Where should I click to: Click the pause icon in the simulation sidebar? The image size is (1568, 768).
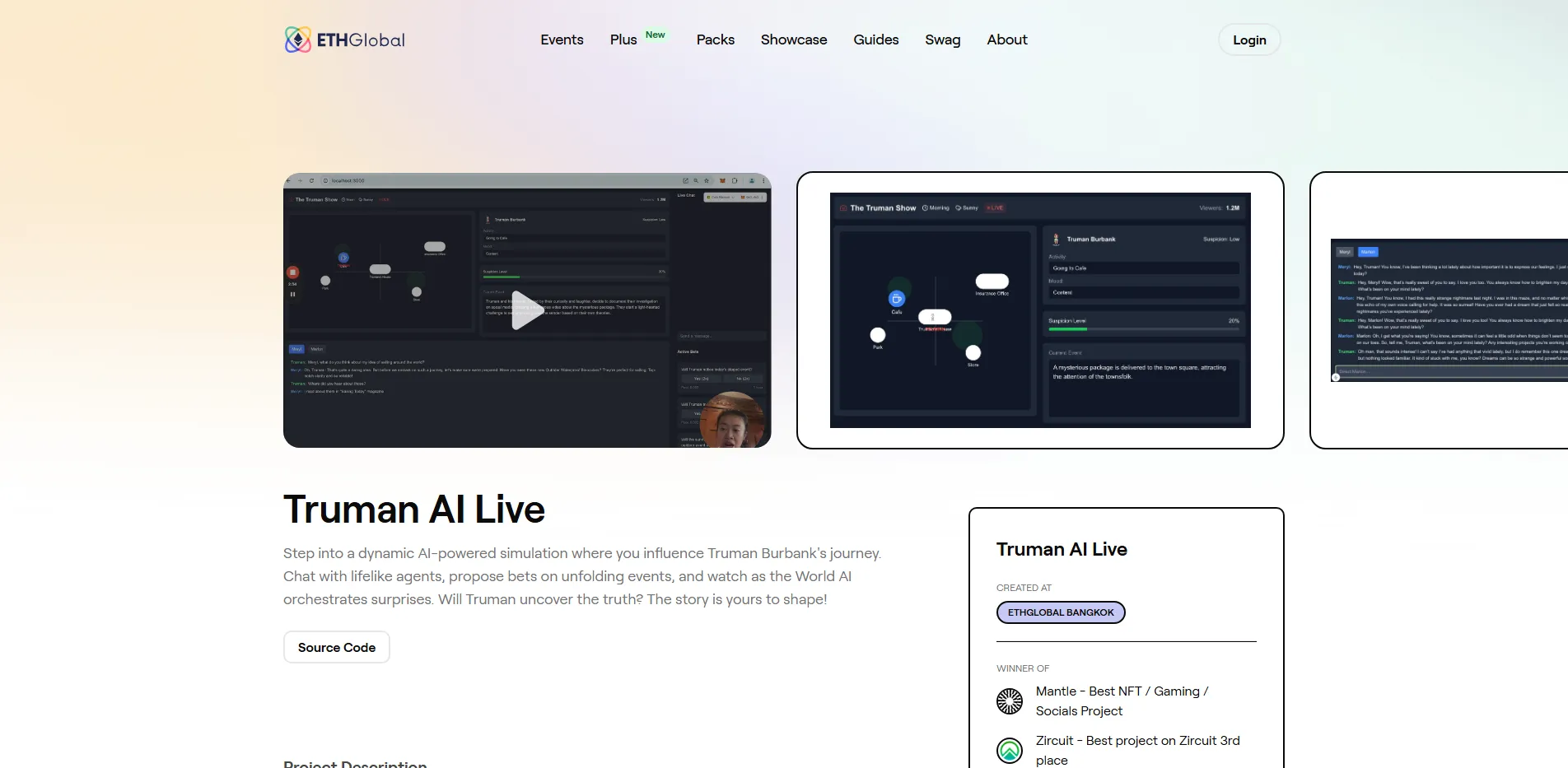tap(293, 294)
